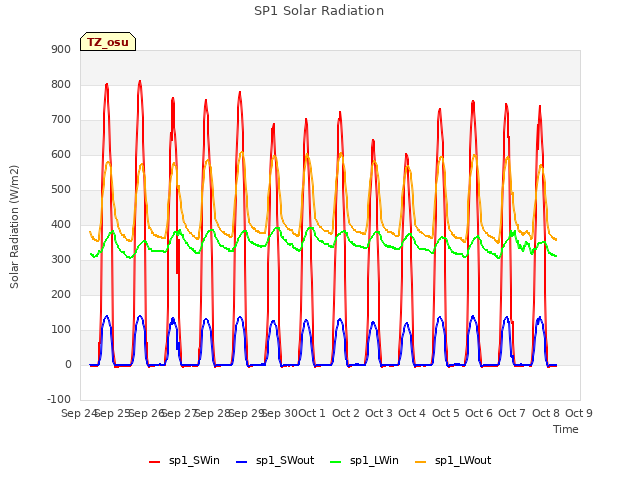Viewport: 640px width, 480px height.
Task: Click the 900 y-axis tick label
Action: (61, 49)
